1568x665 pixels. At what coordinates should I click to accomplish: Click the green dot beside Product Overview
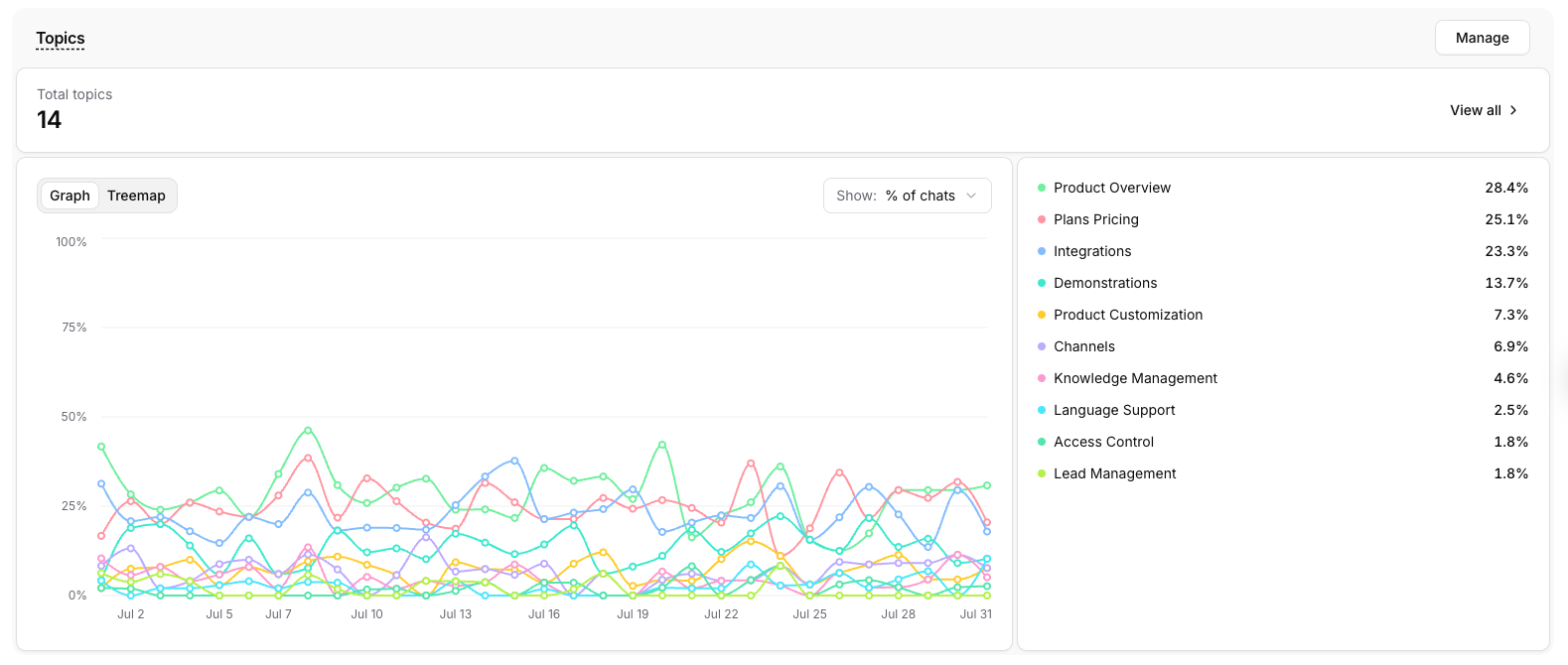(x=1041, y=188)
